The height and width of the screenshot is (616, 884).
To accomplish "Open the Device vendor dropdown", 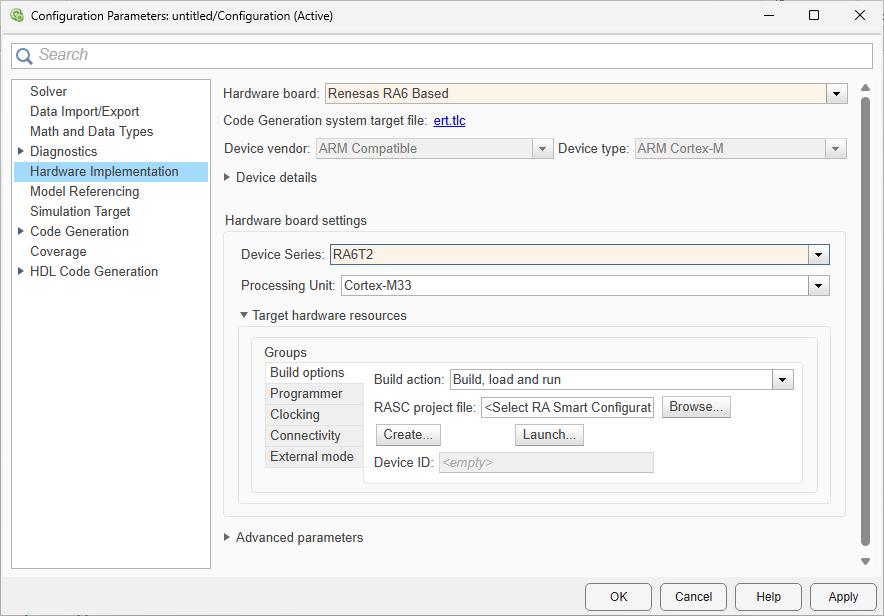I will (x=542, y=148).
